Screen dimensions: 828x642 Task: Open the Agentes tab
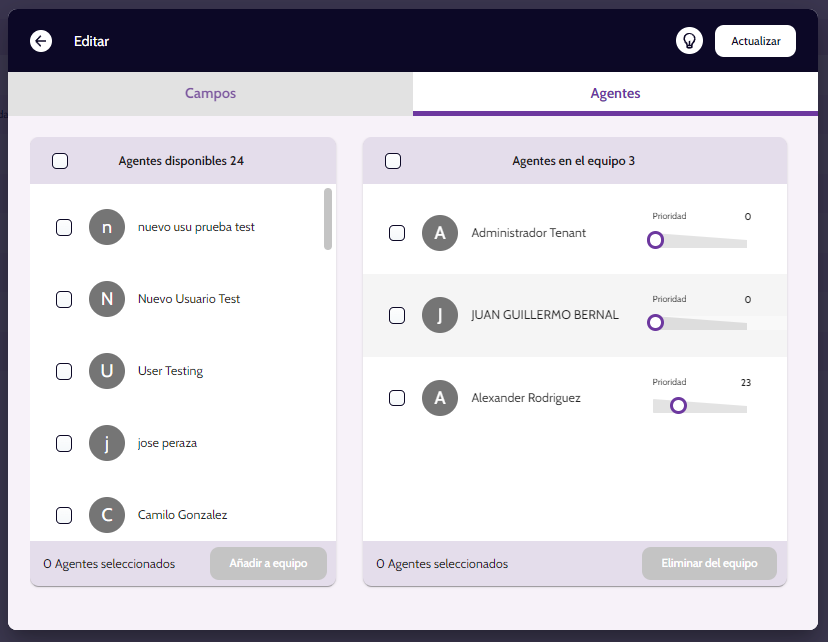tap(615, 93)
